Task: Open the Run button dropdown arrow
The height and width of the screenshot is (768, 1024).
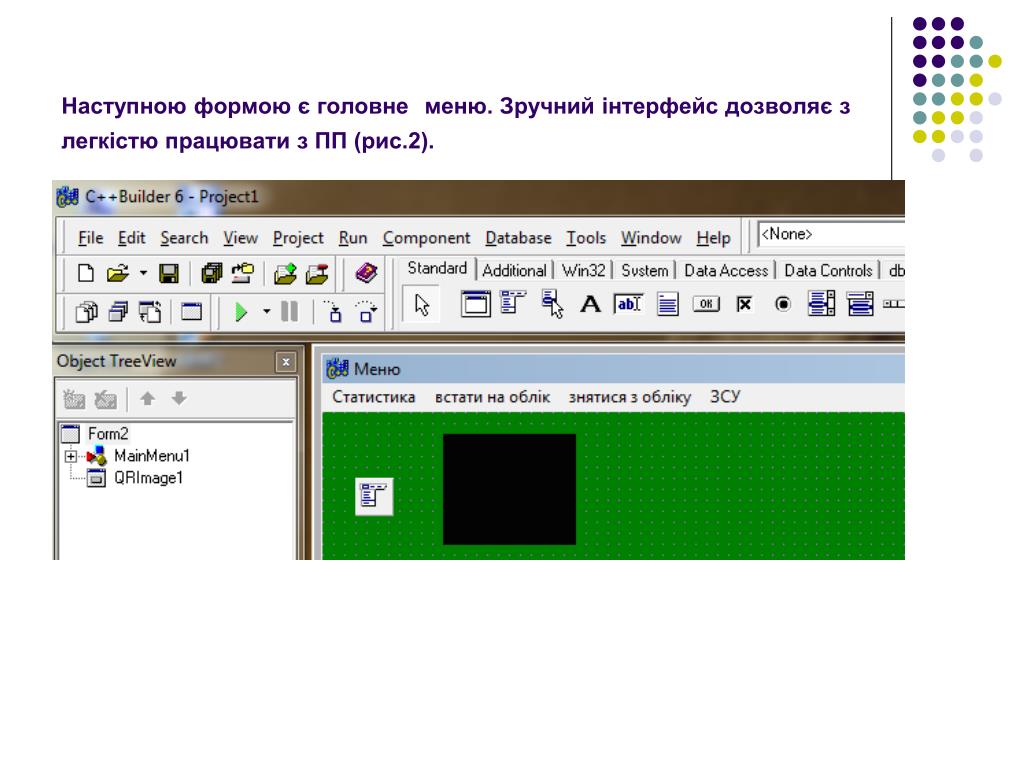Action: (266, 312)
